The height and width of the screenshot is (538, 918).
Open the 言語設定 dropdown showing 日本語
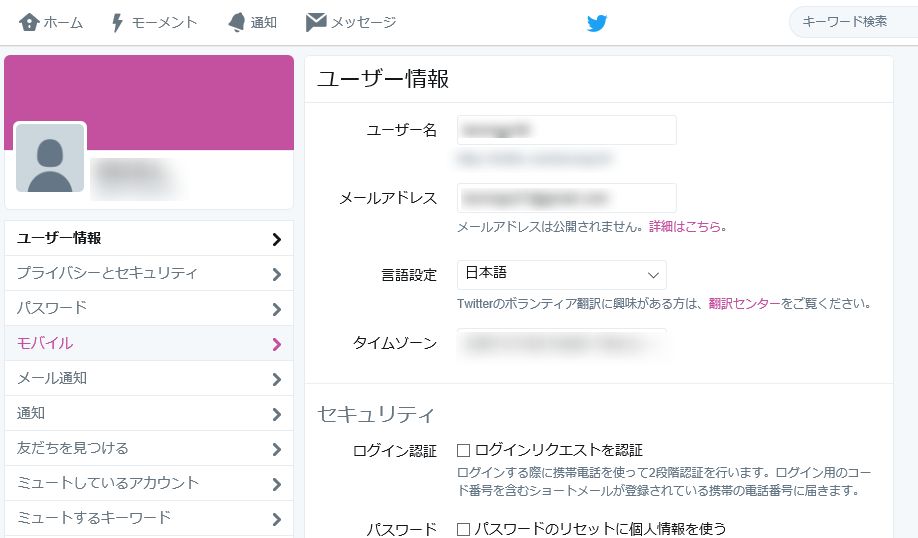[x=561, y=275]
